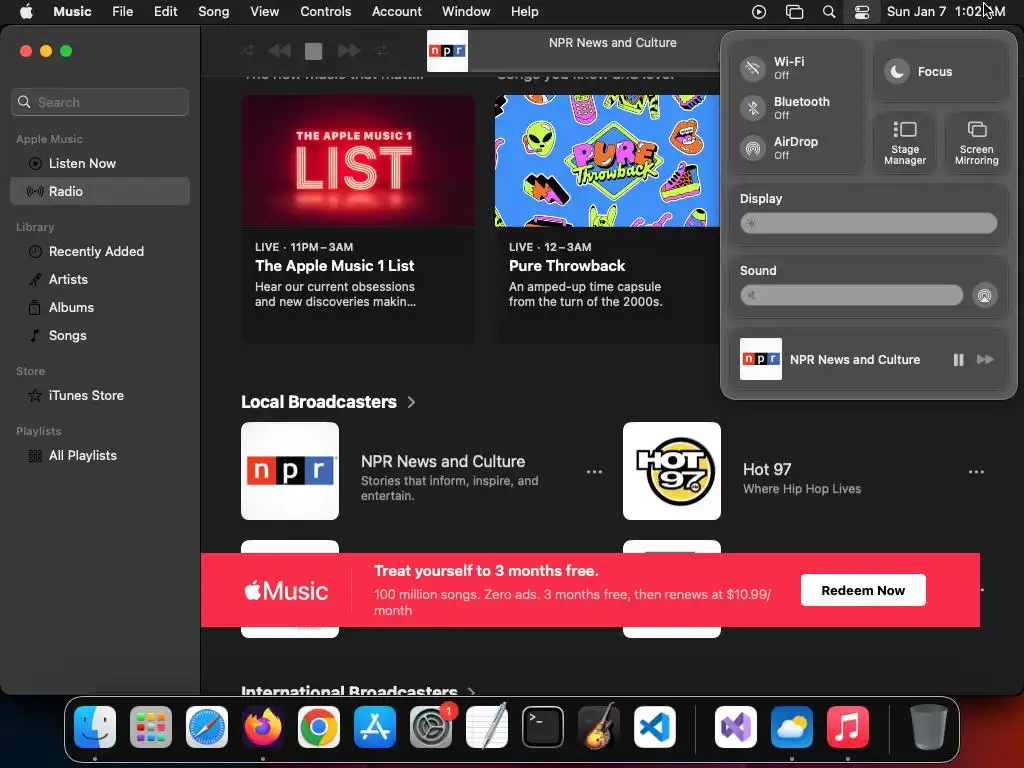Open more options for Hot 97
The image size is (1024, 768).
pyautogui.click(x=976, y=472)
